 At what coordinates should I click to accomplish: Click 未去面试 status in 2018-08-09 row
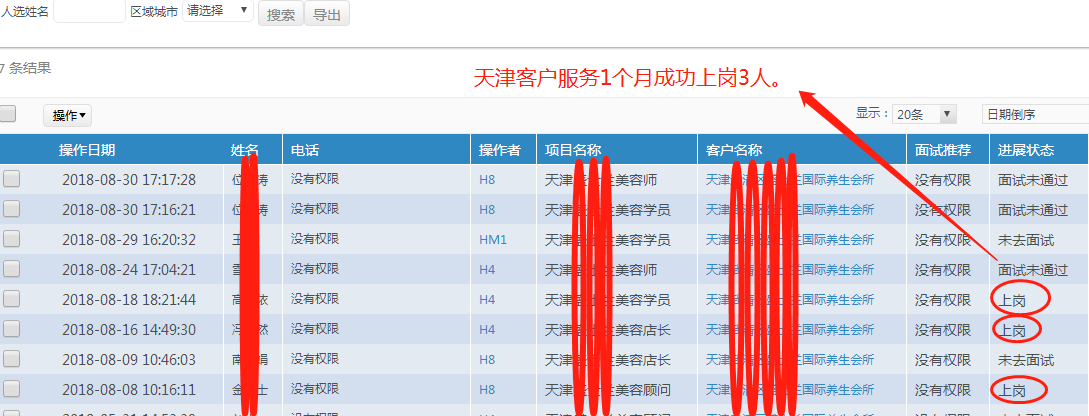[x=1026, y=360]
